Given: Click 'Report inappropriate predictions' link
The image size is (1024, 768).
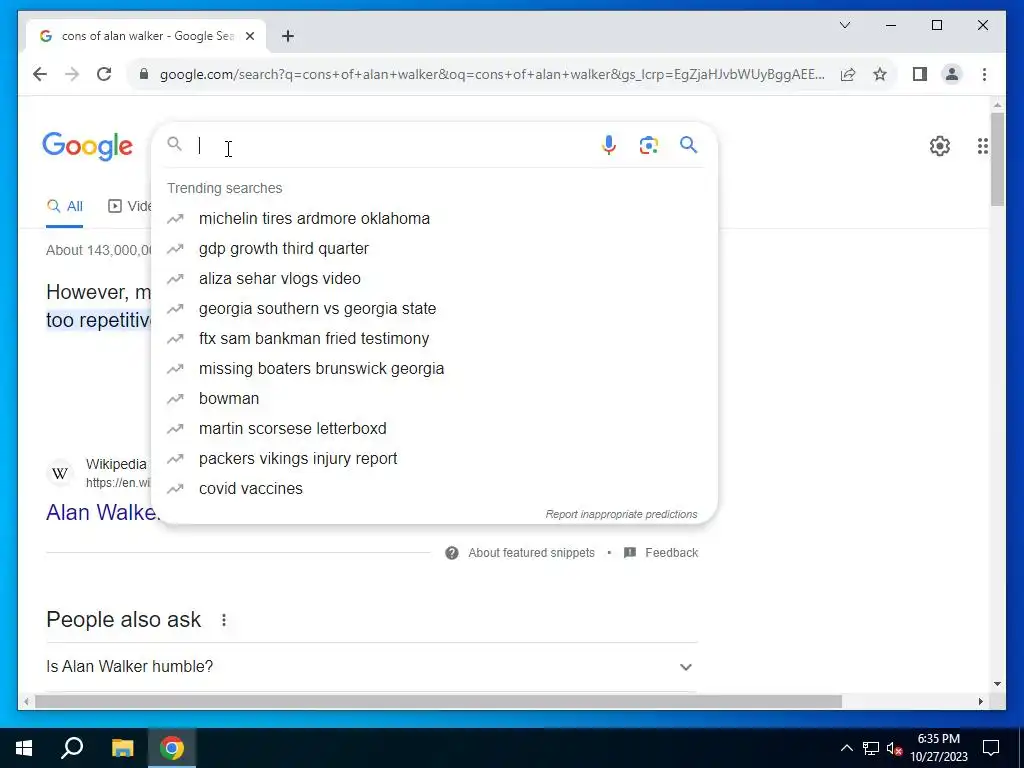Looking at the screenshot, I should (621, 515).
